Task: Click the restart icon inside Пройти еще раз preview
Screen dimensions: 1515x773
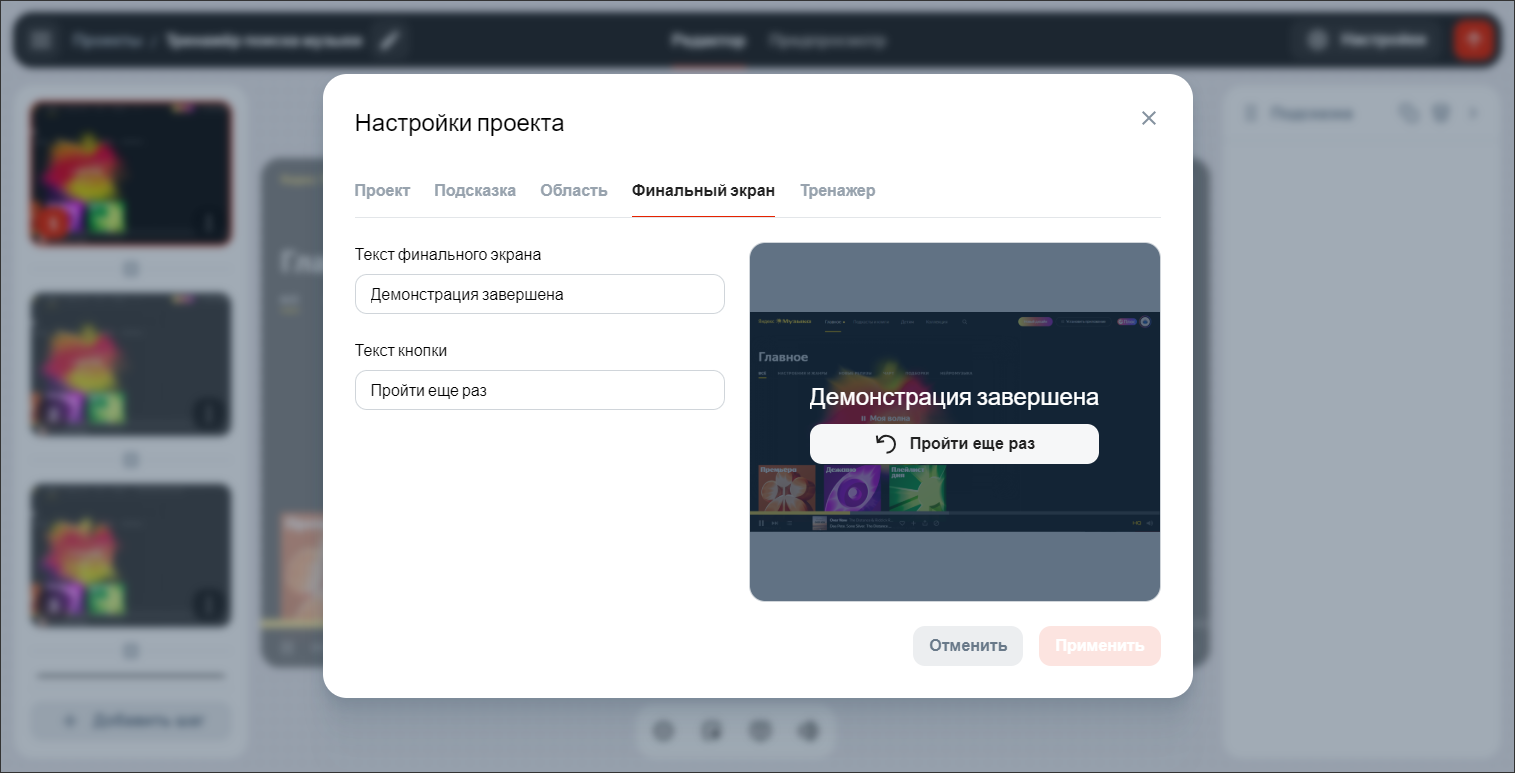Action: tap(886, 443)
